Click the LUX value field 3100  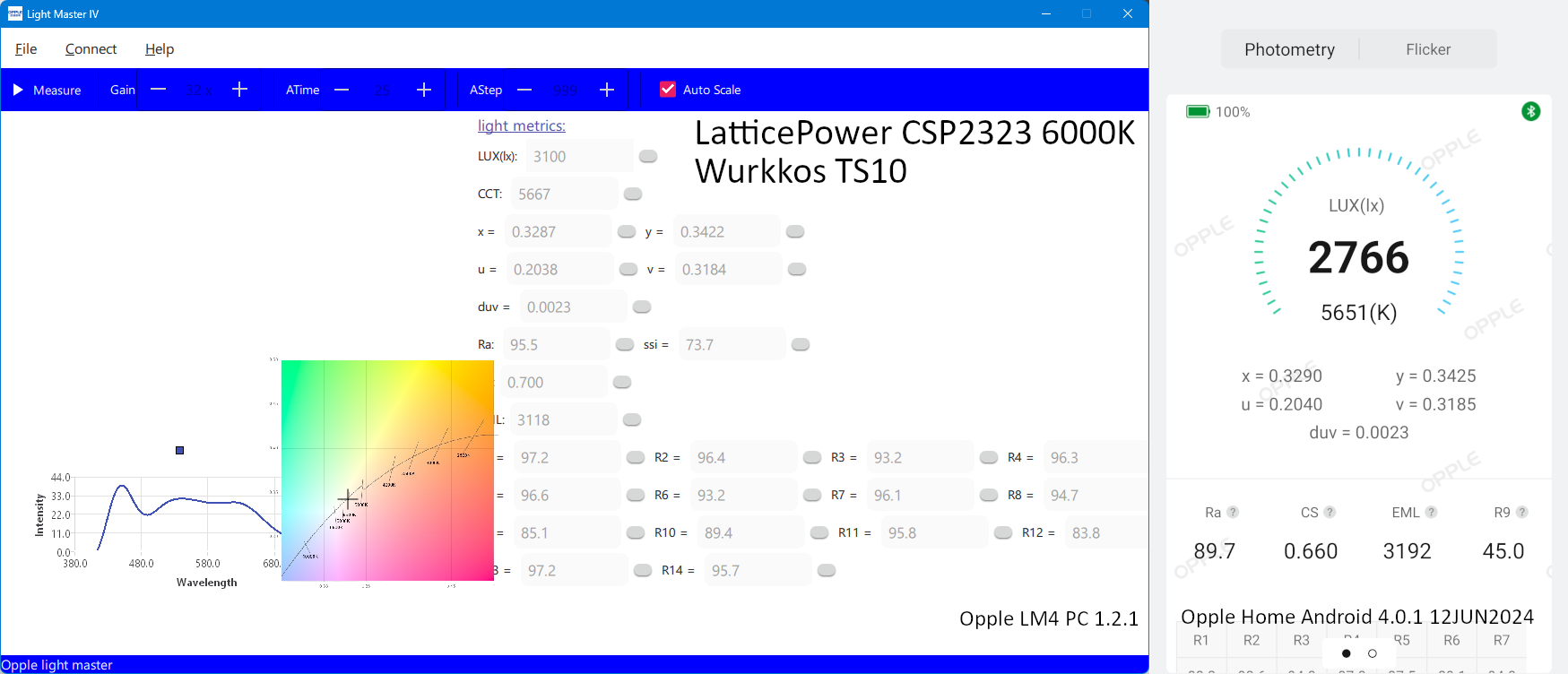click(x=579, y=156)
